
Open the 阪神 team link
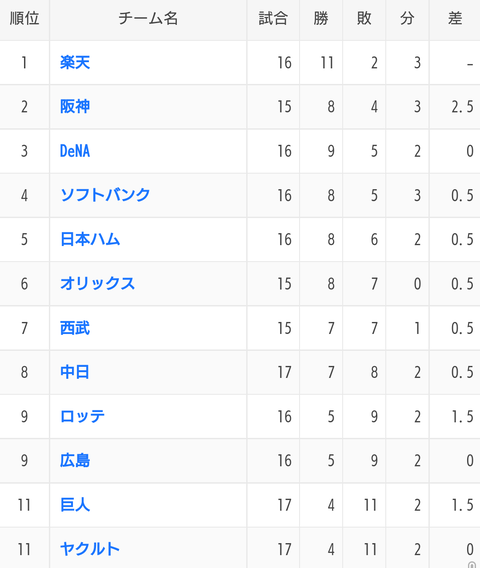pyautogui.click(x=75, y=107)
